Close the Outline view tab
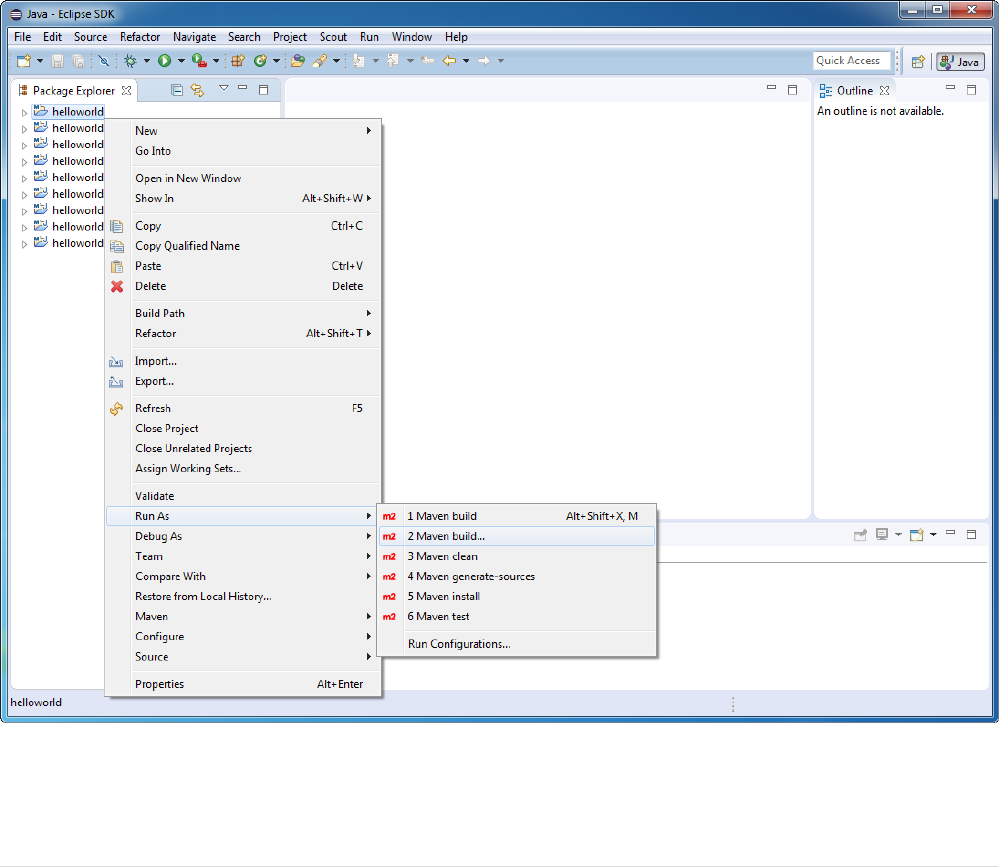 point(884,90)
